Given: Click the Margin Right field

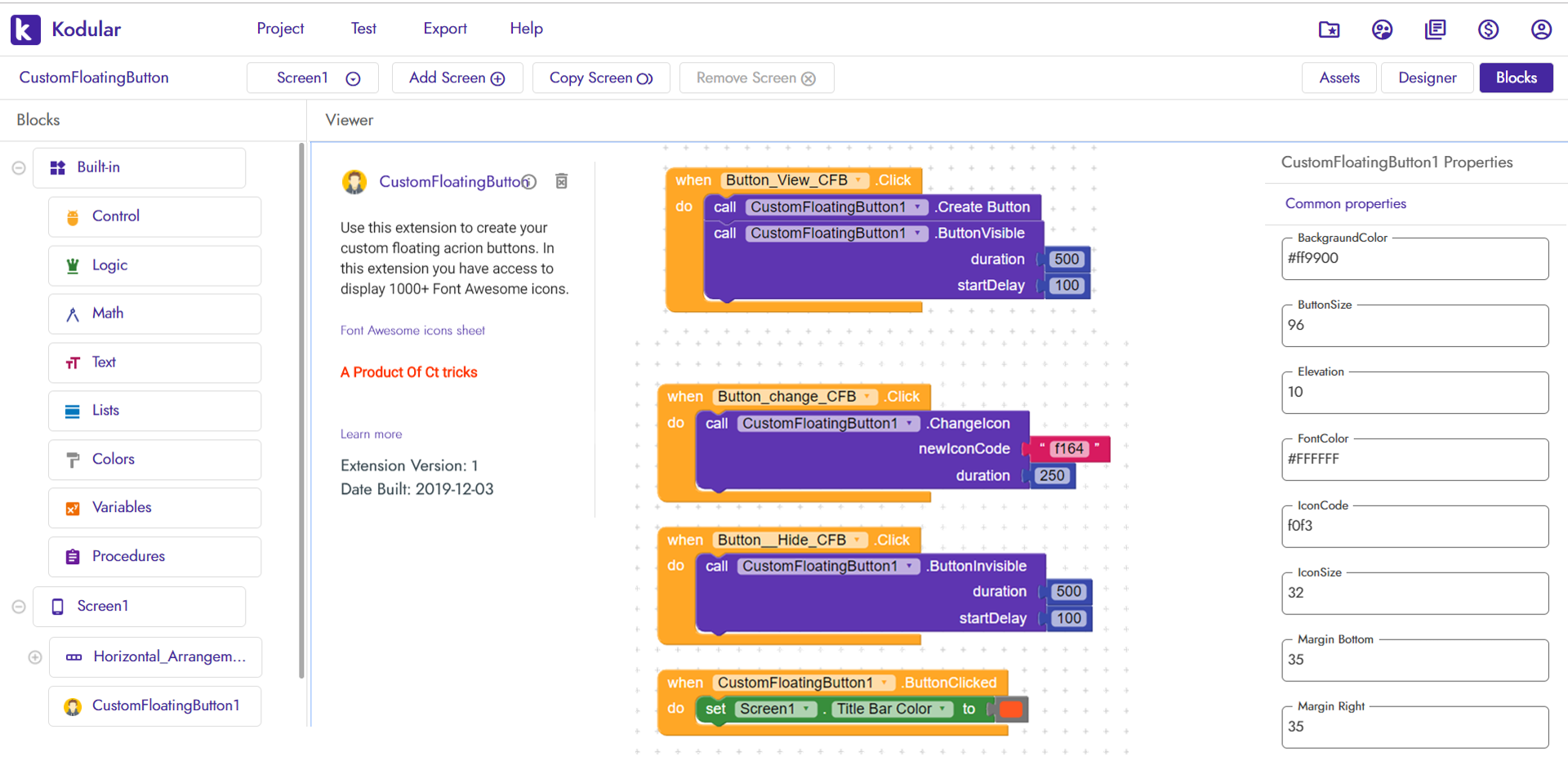Looking at the screenshot, I should tap(1414, 727).
